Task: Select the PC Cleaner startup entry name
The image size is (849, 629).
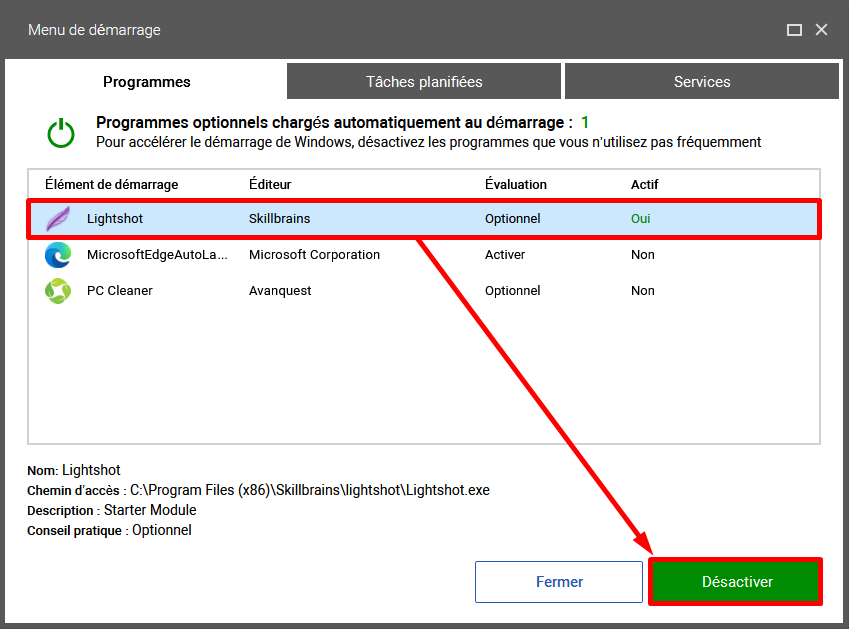Action: pyautogui.click(x=120, y=291)
